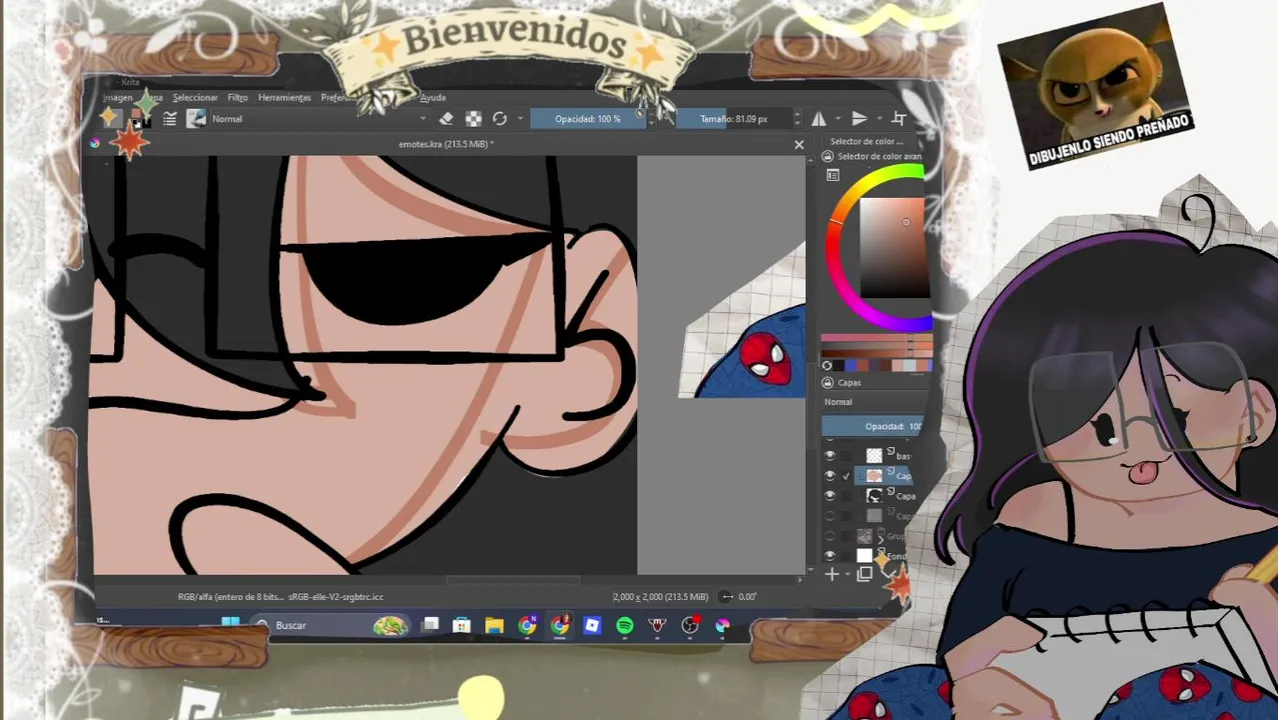Click the reload original preset icon

coord(500,119)
